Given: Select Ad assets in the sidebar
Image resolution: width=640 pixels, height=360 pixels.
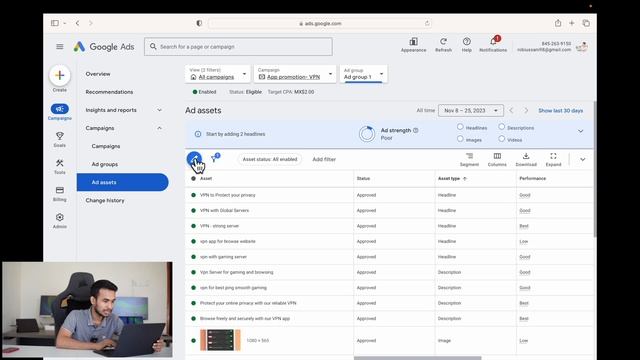Looking at the screenshot, I should click(x=122, y=182).
